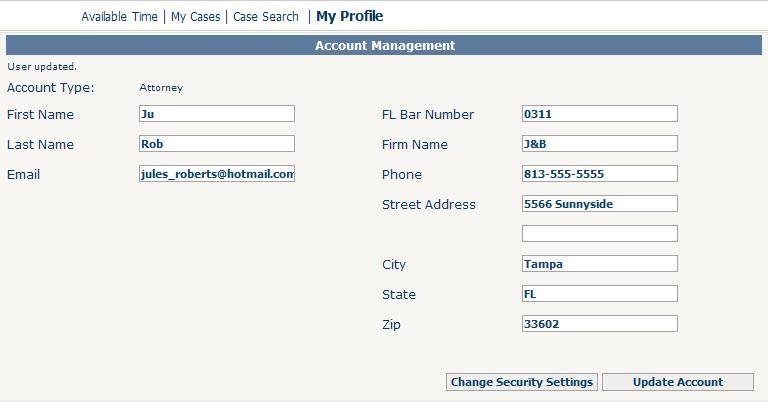The width and height of the screenshot is (768, 402).
Task: Click the empty second address line
Action: click(599, 234)
